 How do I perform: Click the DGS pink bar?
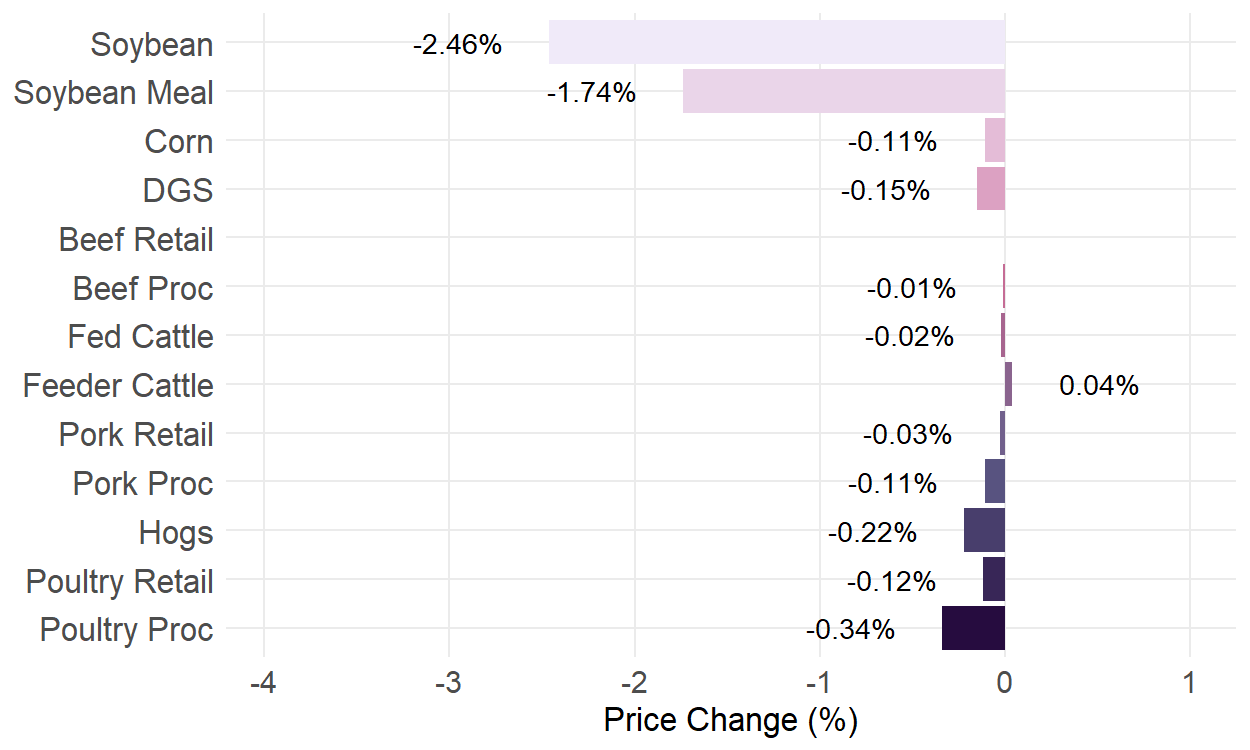pos(990,189)
